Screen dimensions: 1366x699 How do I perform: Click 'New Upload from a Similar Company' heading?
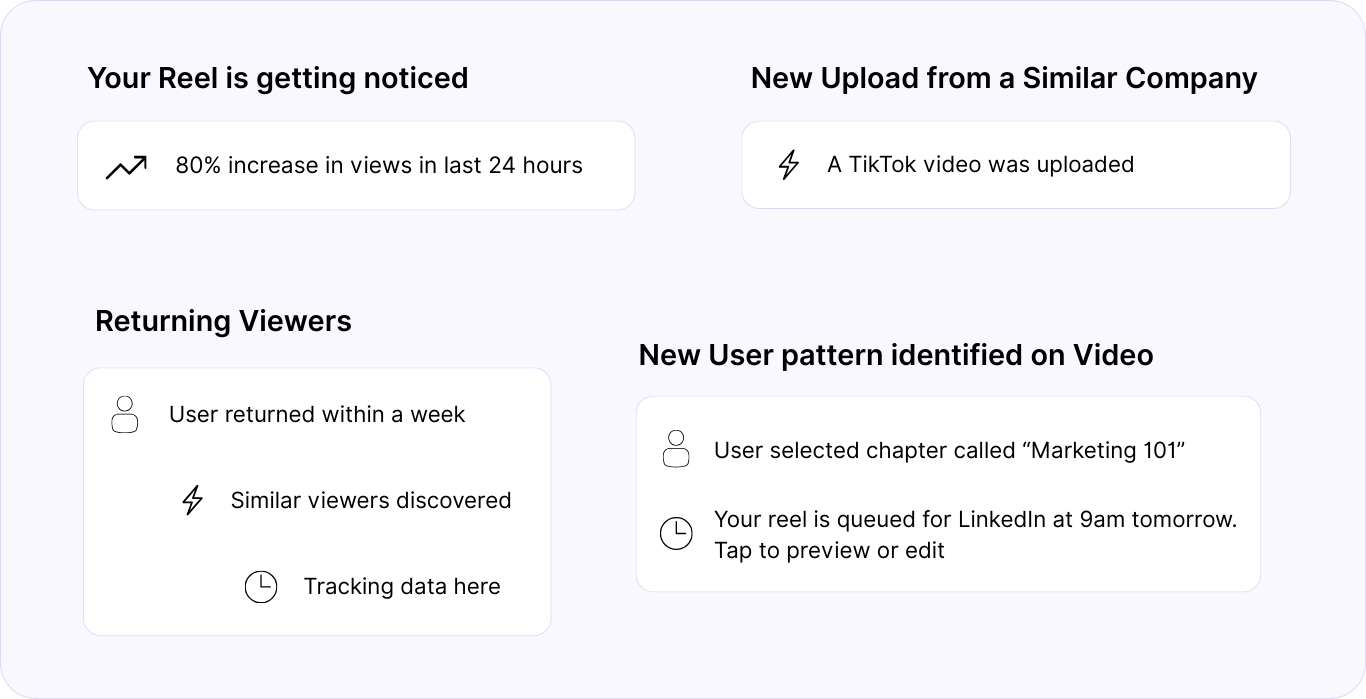1004,78
